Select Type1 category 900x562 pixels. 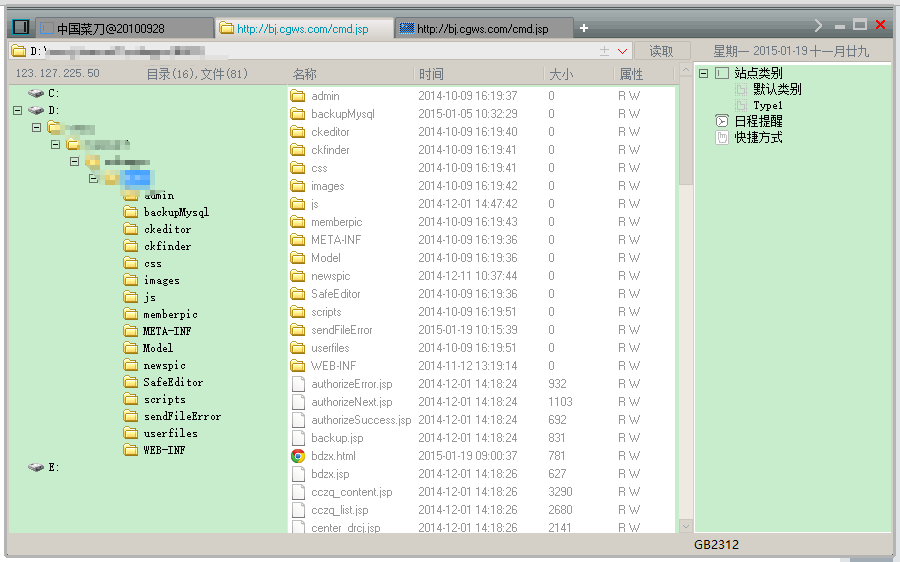click(x=767, y=105)
